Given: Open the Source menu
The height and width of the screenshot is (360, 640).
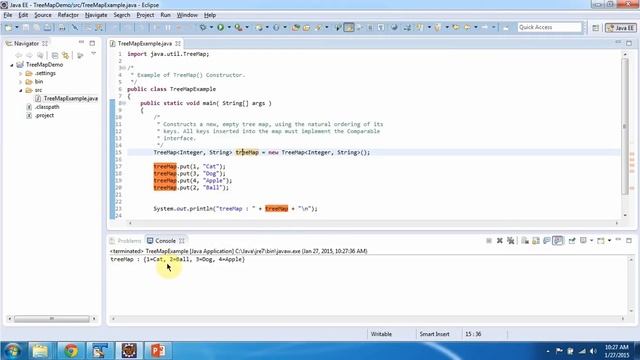Looking at the screenshot, I should (x=43, y=15).
